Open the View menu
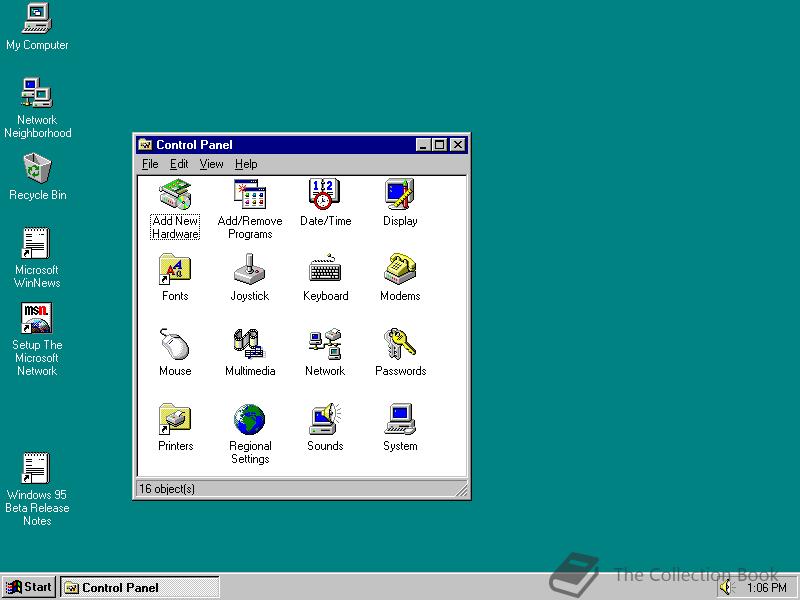Image resolution: width=800 pixels, height=600 pixels. point(211,164)
